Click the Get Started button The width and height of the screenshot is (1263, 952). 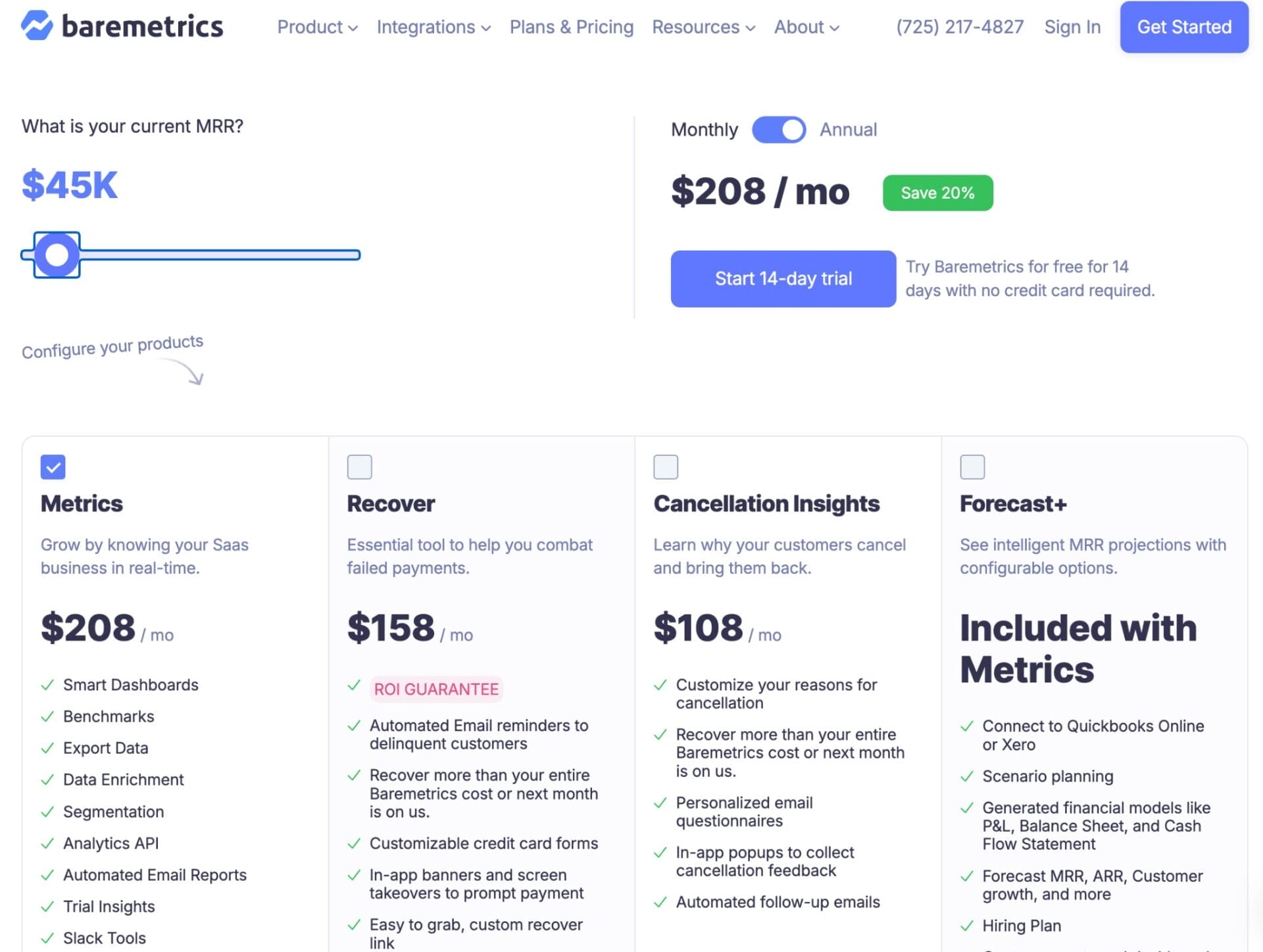click(x=1183, y=28)
